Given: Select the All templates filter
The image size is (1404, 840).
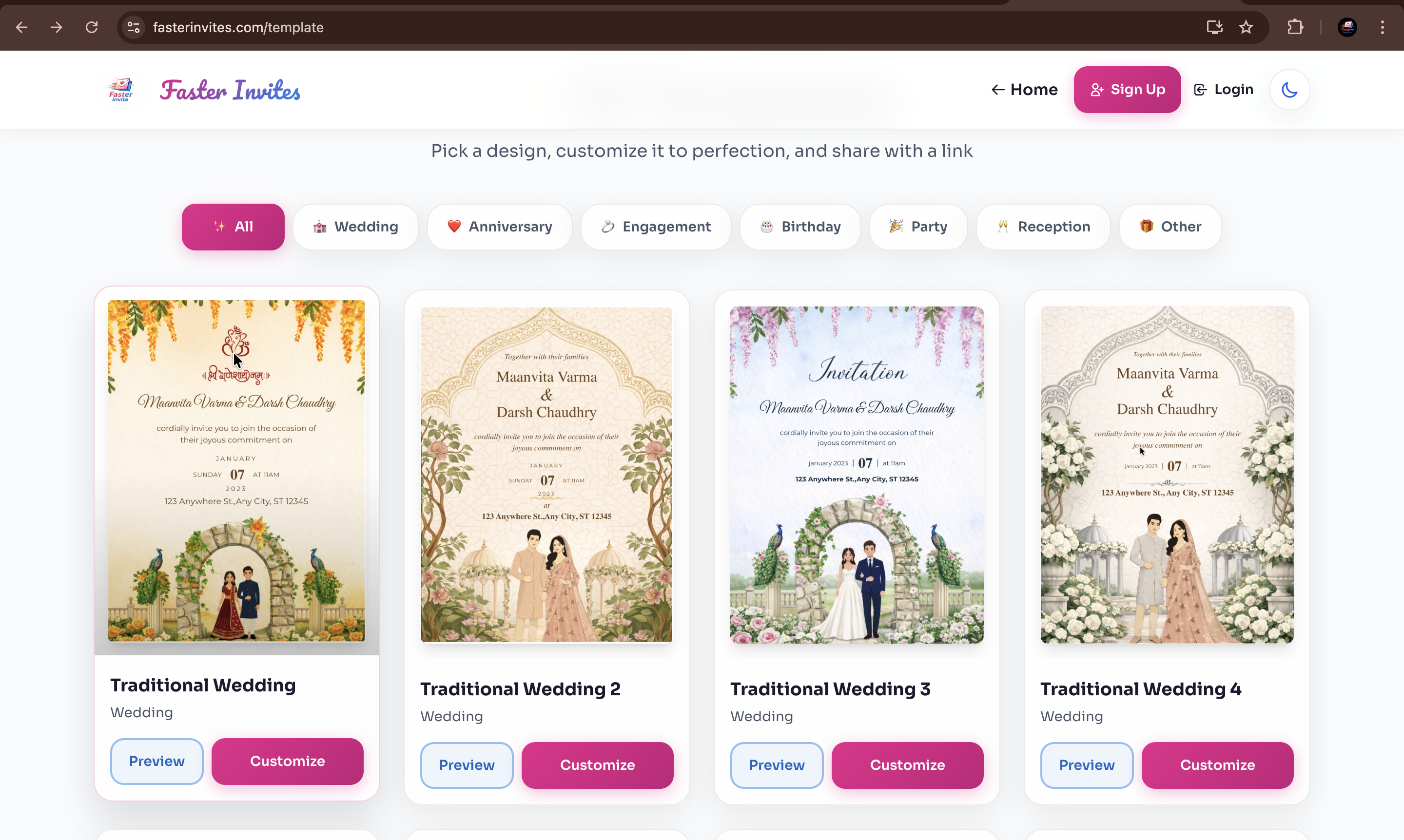Looking at the screenshot, I should click(232, 227).
